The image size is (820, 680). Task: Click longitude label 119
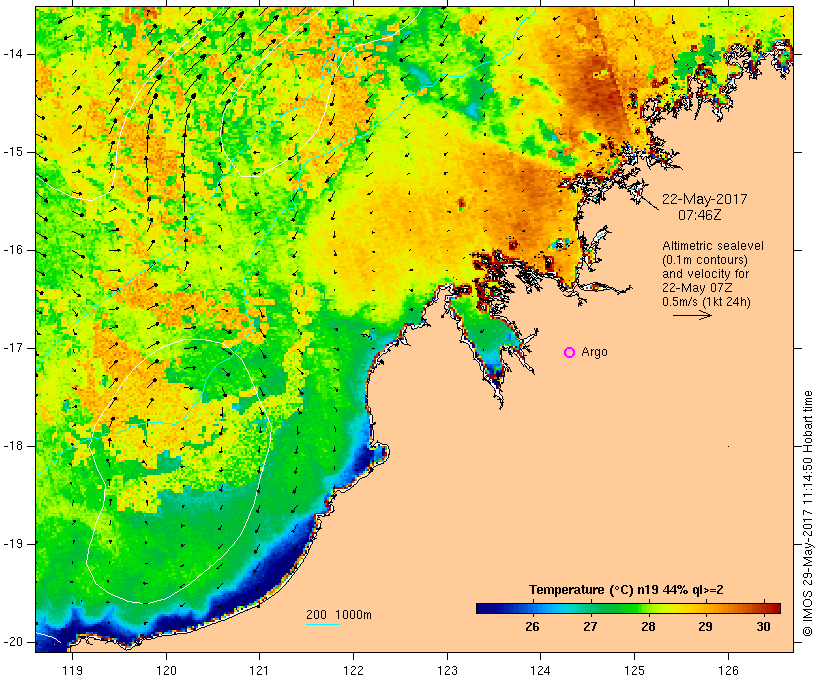point(72,670)
